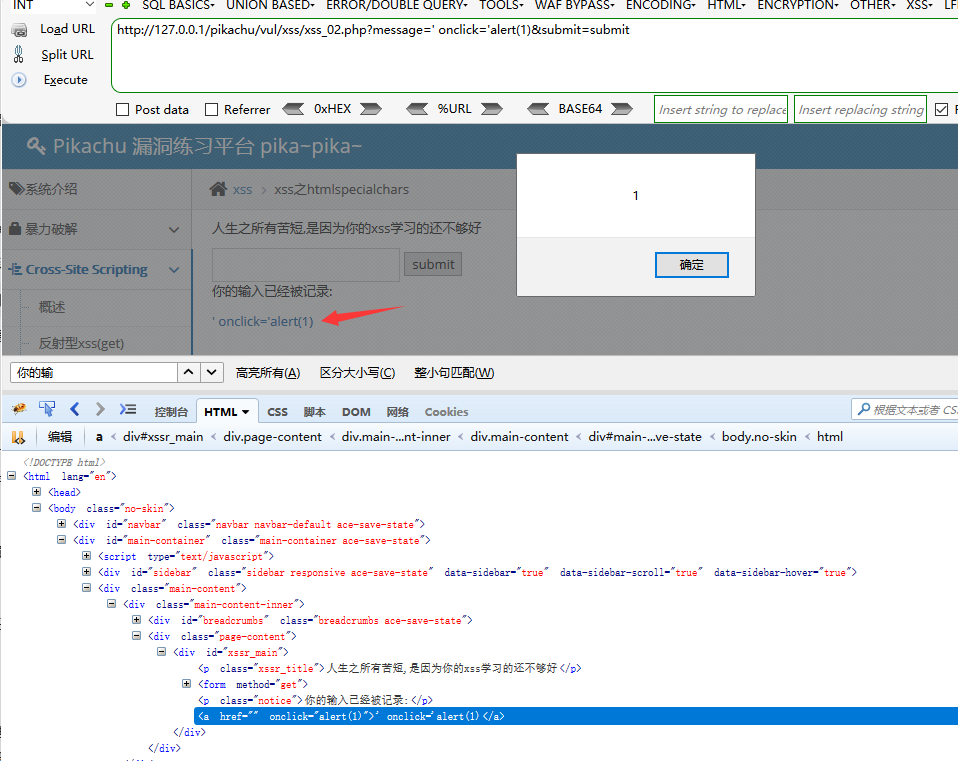Click left arrow beside BASE64
The image size is (958, 761).
(538, 109)
